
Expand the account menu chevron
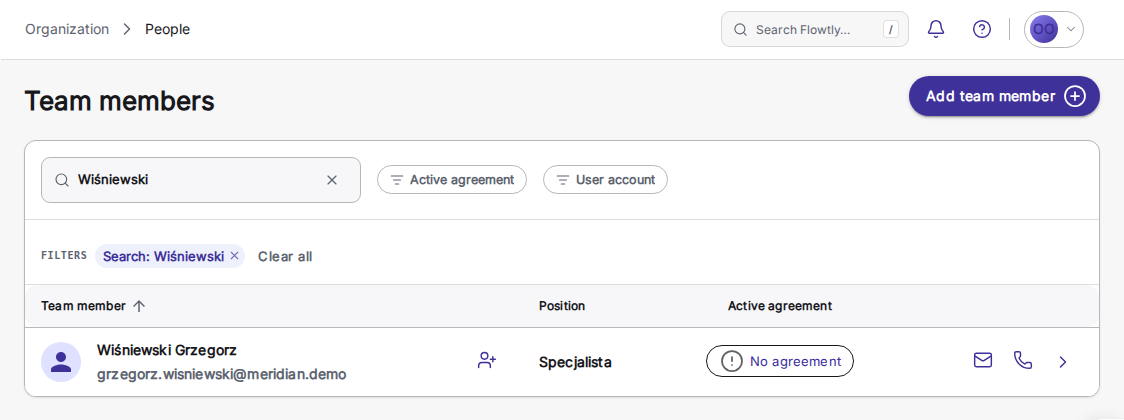click(x=1071, y=29)
